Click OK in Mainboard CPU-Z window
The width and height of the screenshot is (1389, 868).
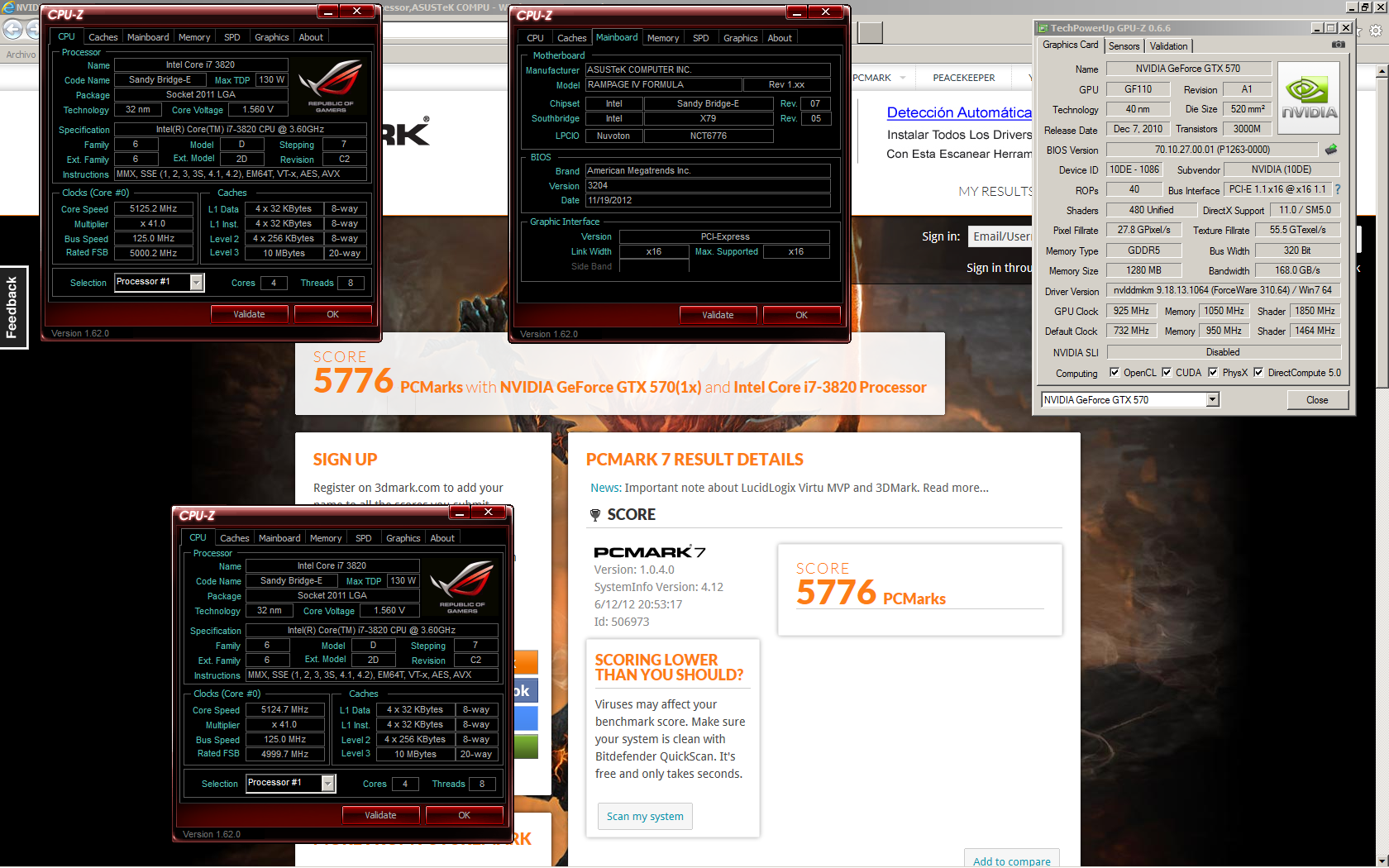801,315
